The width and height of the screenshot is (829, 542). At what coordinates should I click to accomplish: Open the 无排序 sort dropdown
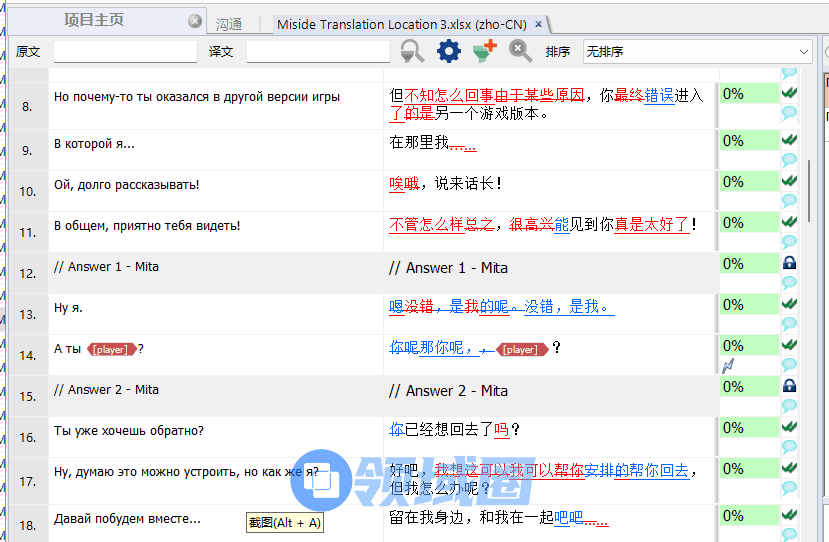click(697, 51)
